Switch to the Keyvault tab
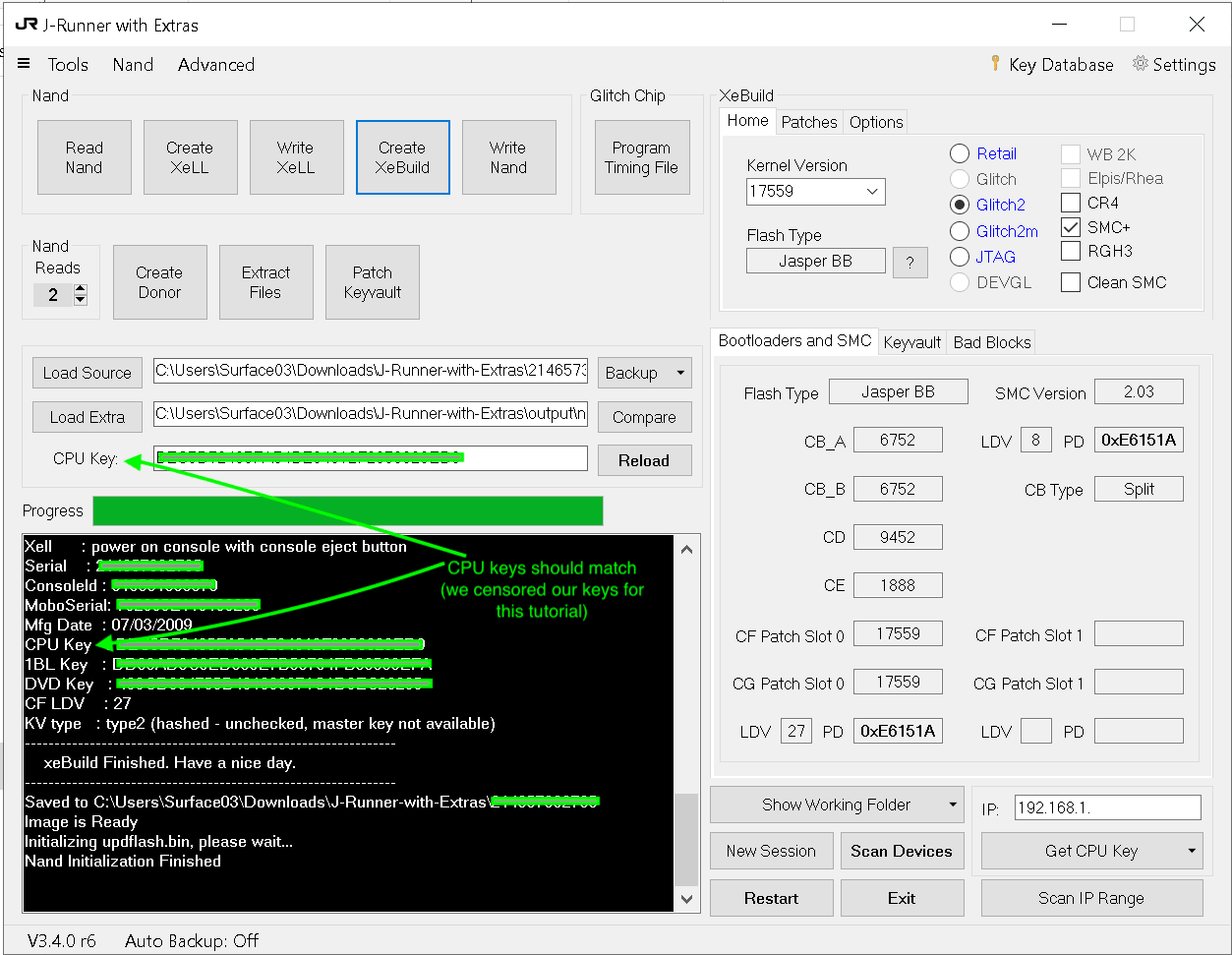Screen dimensions: 1232x955 pos(912,342)
